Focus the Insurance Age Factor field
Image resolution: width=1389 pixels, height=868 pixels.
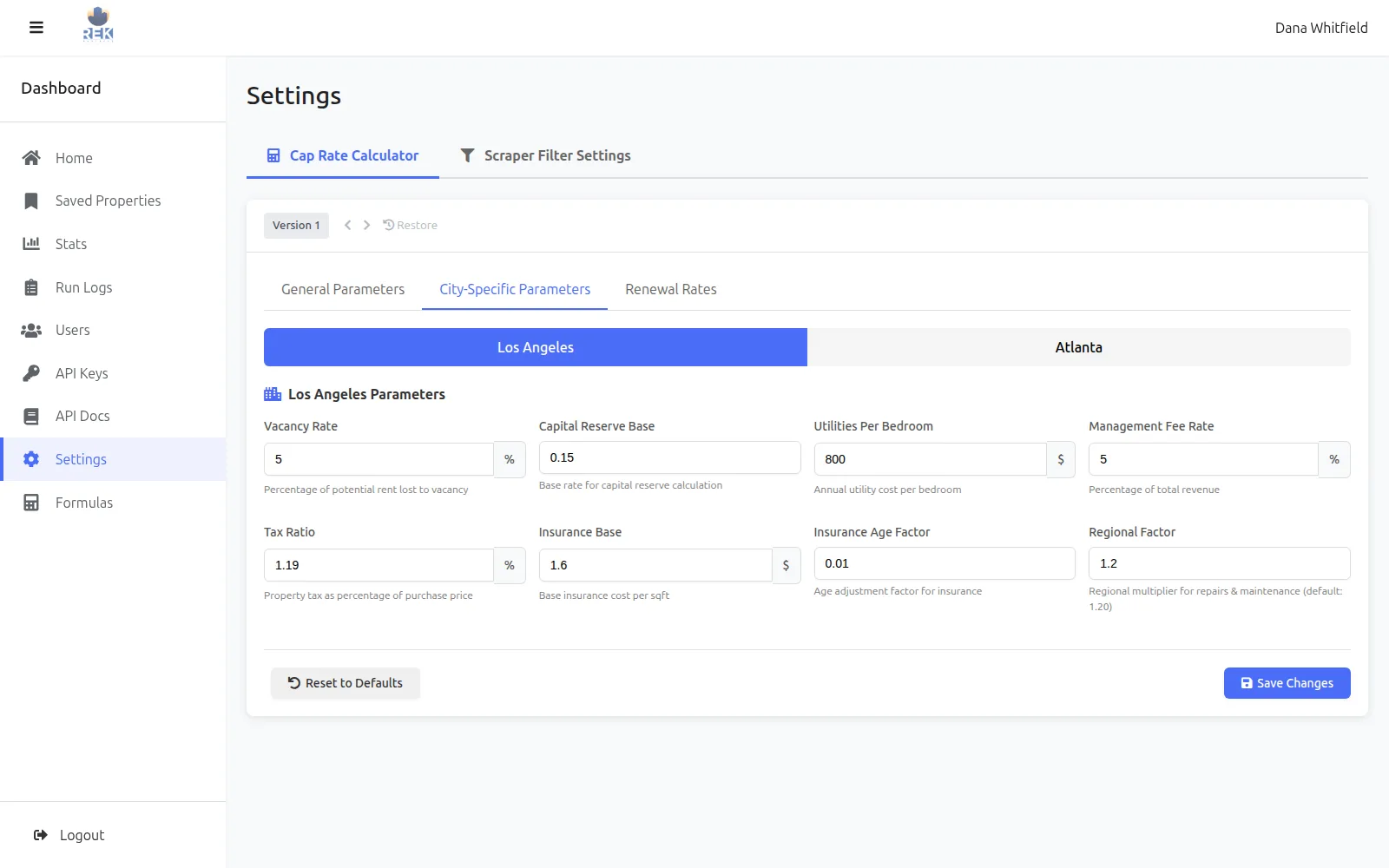(945, 563)
